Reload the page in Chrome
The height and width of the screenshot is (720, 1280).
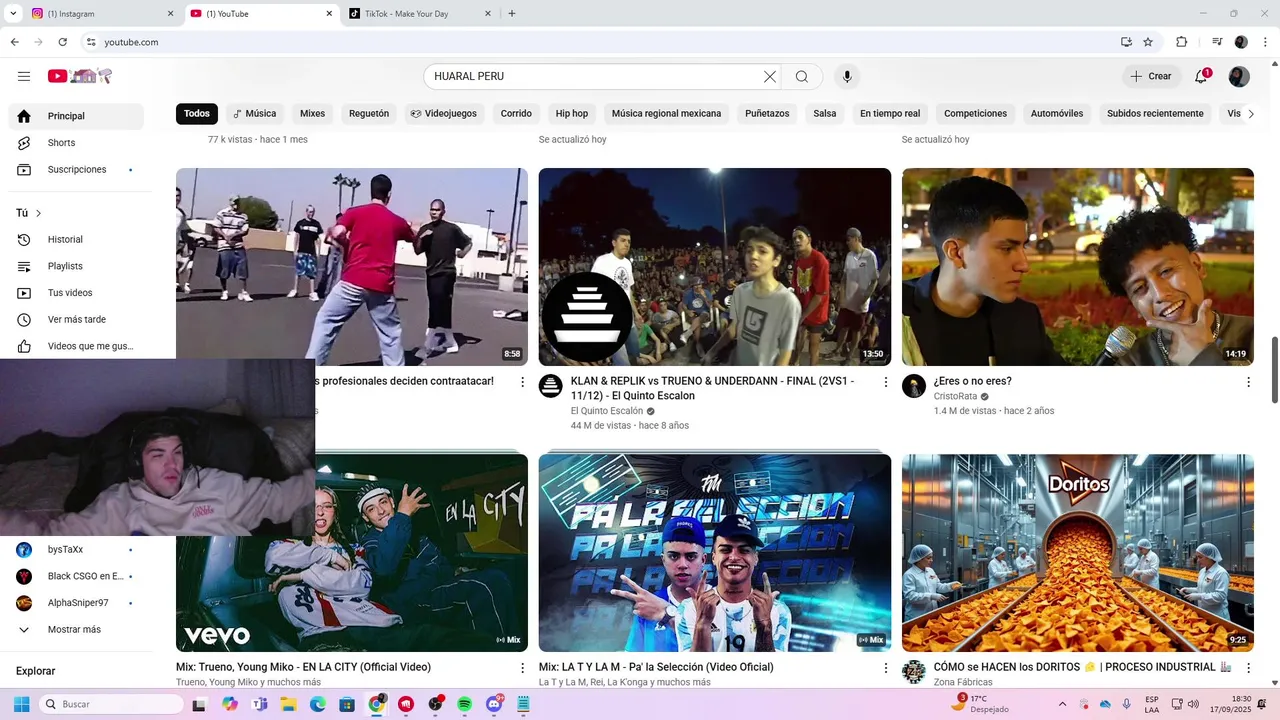point(63,42)
